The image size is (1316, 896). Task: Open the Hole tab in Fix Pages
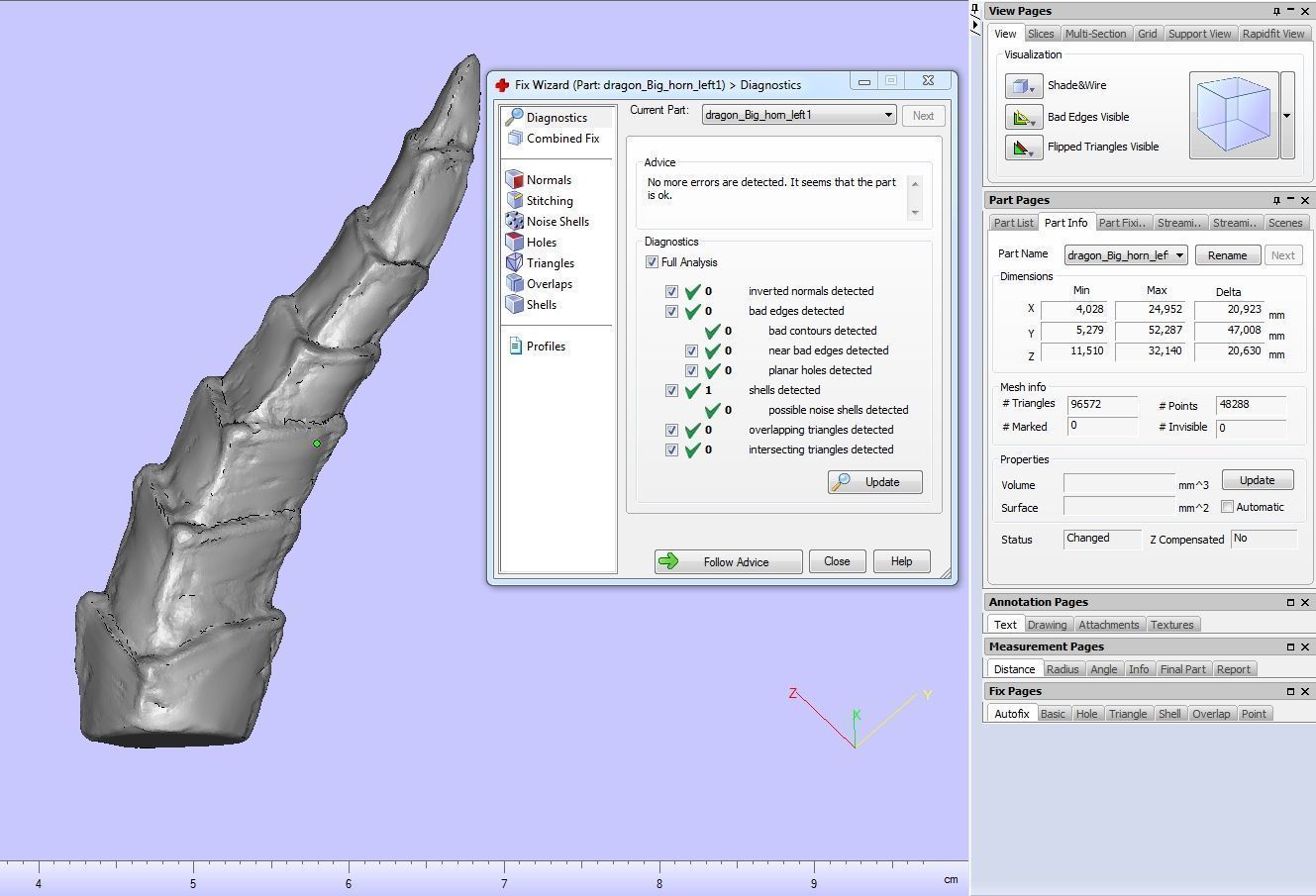tap(1086, 714)
